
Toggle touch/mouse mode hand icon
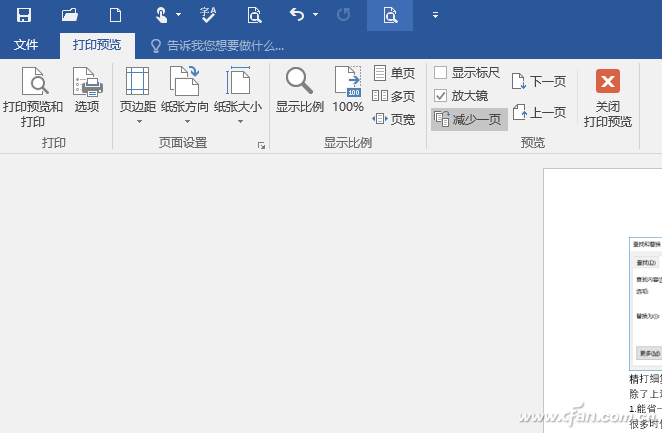(161, 15)
